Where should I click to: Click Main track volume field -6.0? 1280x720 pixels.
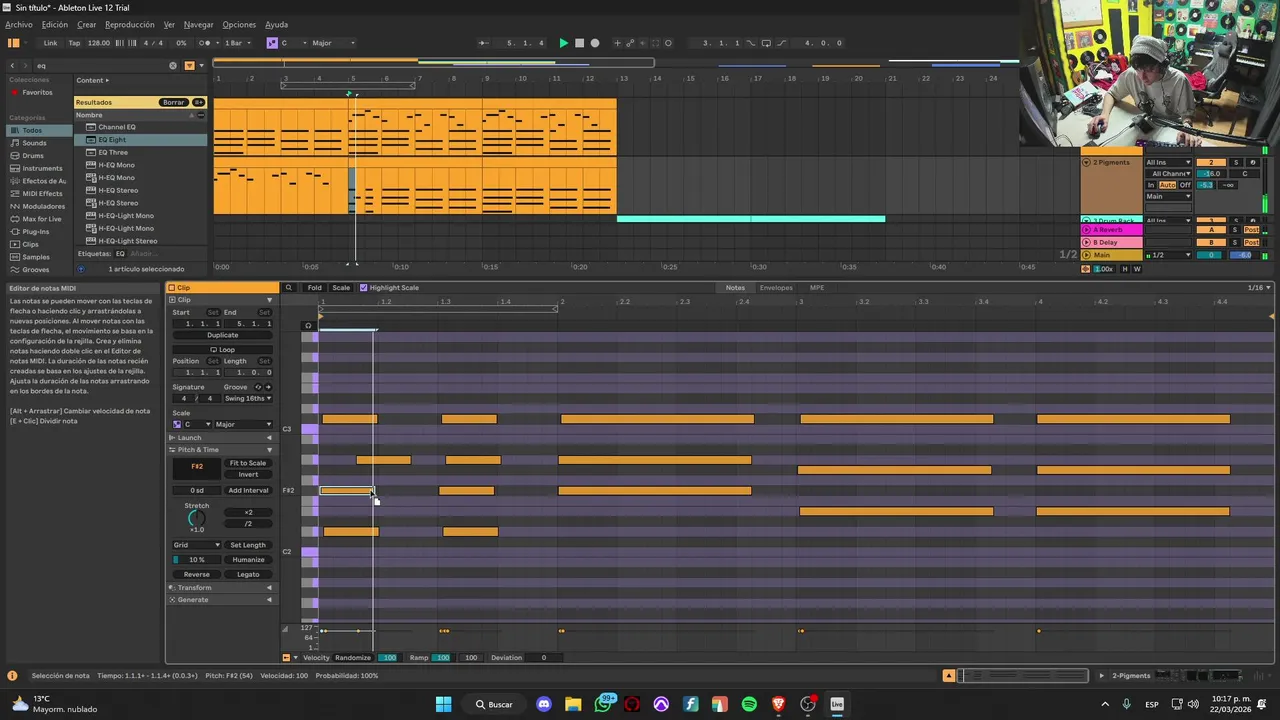coord(1245,255)
